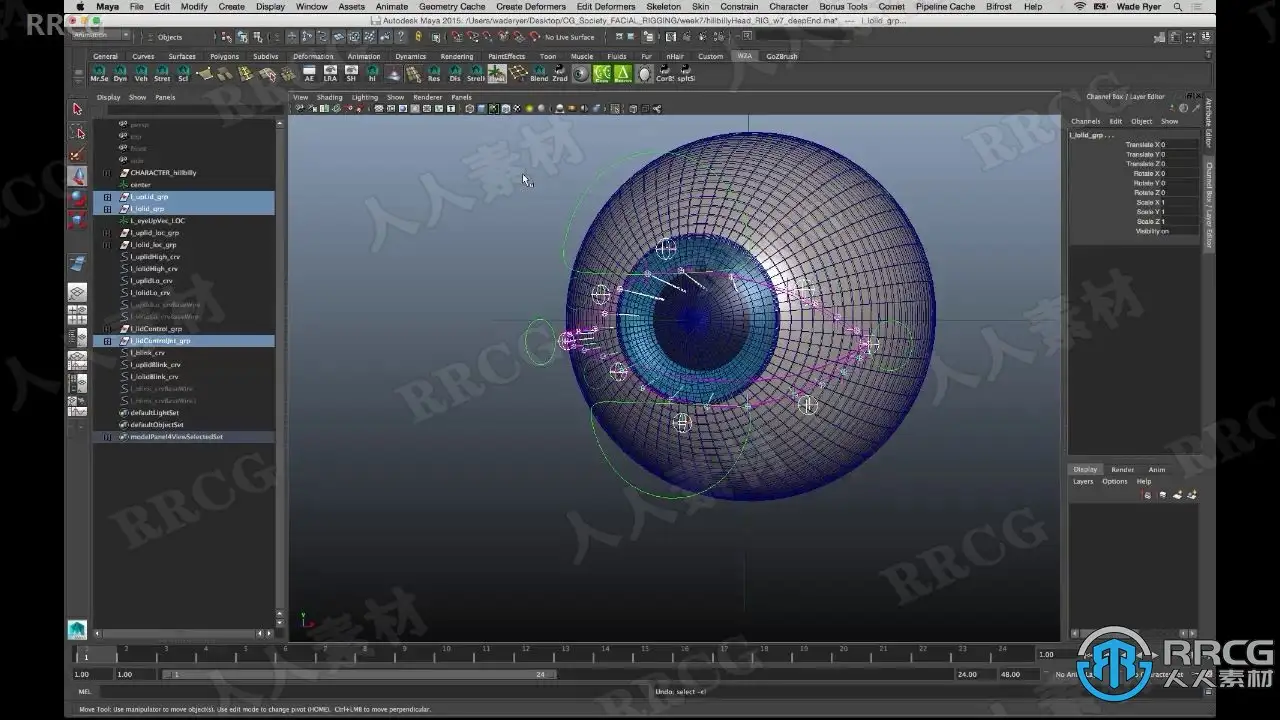Open the Wi-Fi status menu
The width and height of the screenshot is (1280, 720).
[x=1080, y=6]
